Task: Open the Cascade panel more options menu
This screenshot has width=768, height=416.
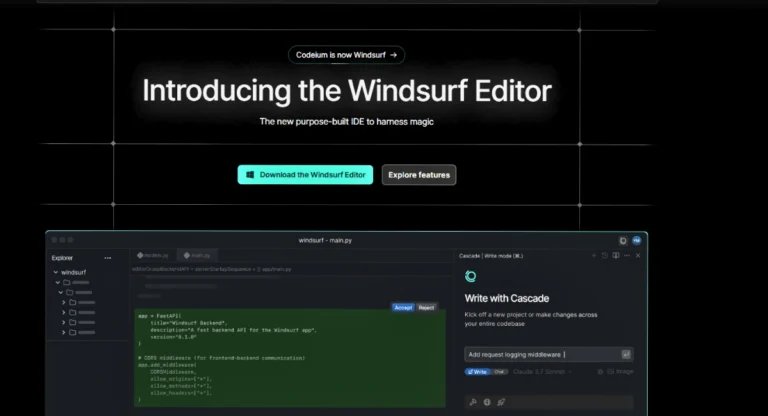Action: (x=627, y=256)
